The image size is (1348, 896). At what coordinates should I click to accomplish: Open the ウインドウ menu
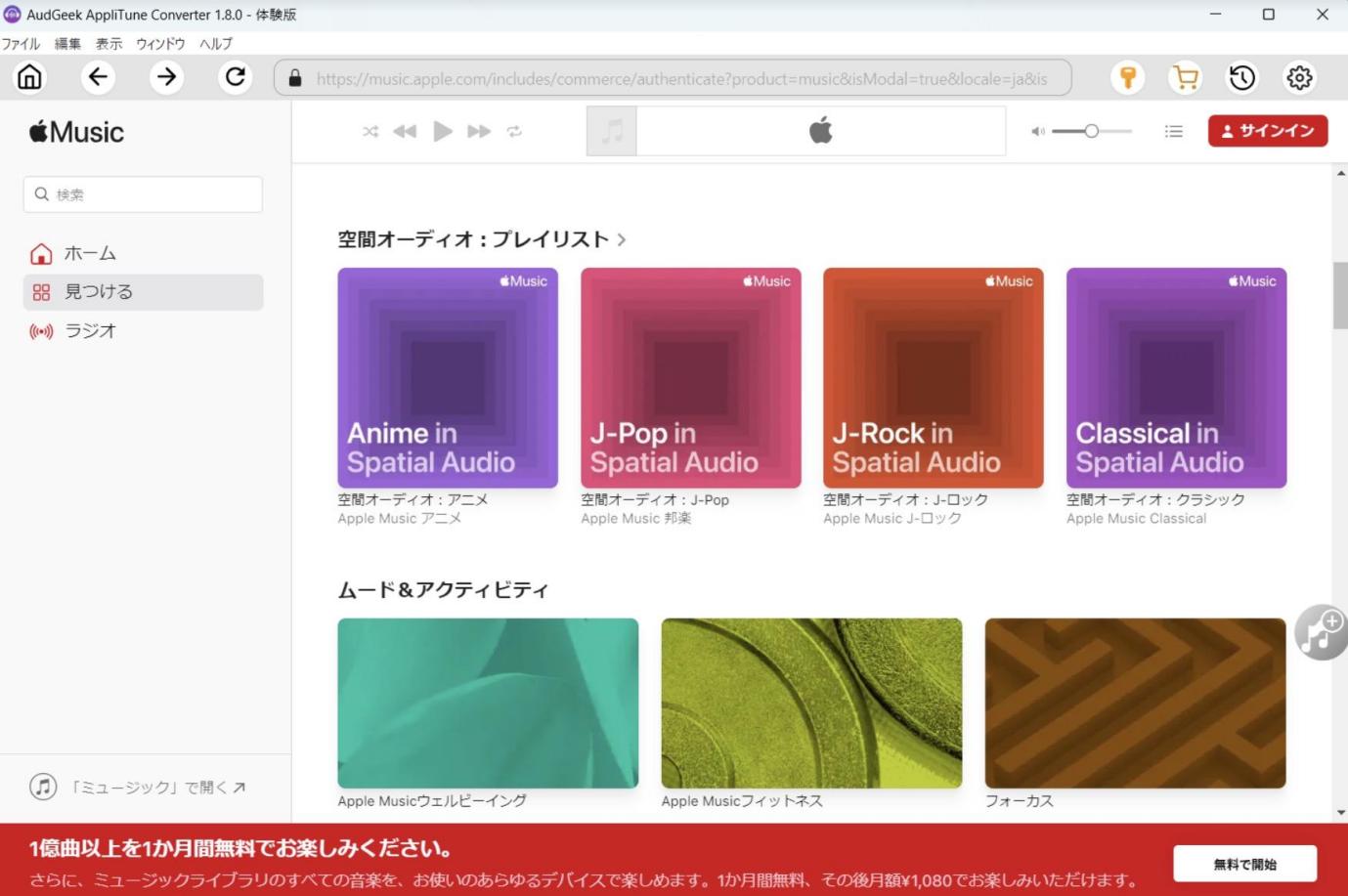(x=160, y=44)
